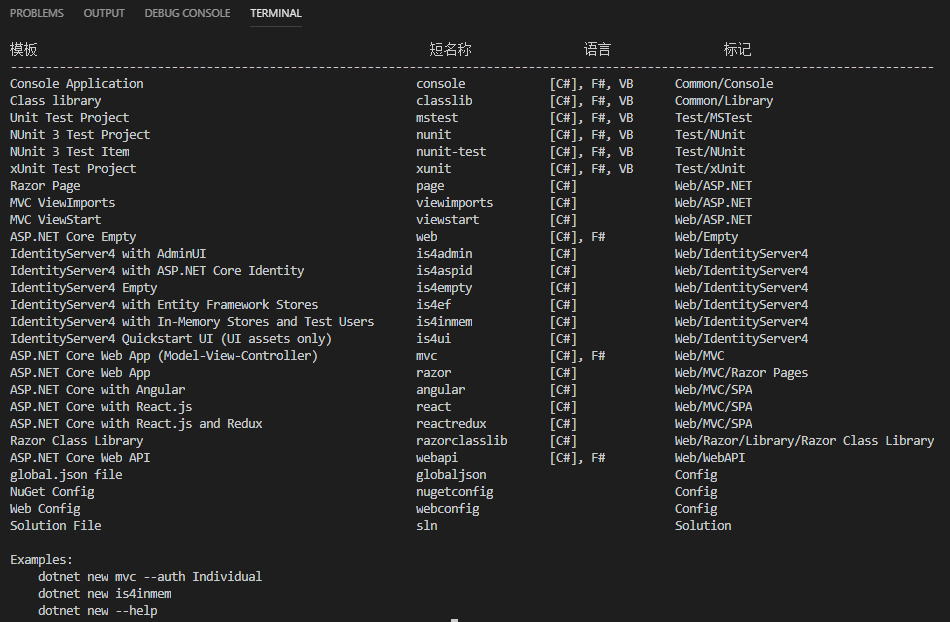Click the 'nugetconfig' short name

tap(454, 491)
